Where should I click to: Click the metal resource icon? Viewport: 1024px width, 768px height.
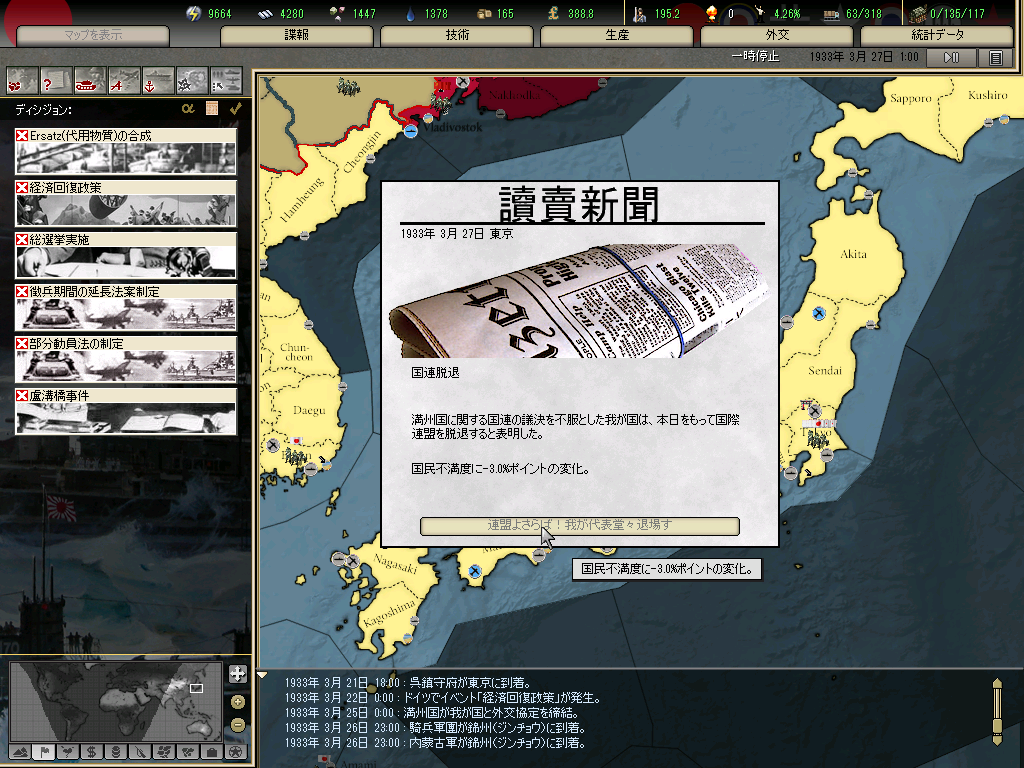[265, 14]
